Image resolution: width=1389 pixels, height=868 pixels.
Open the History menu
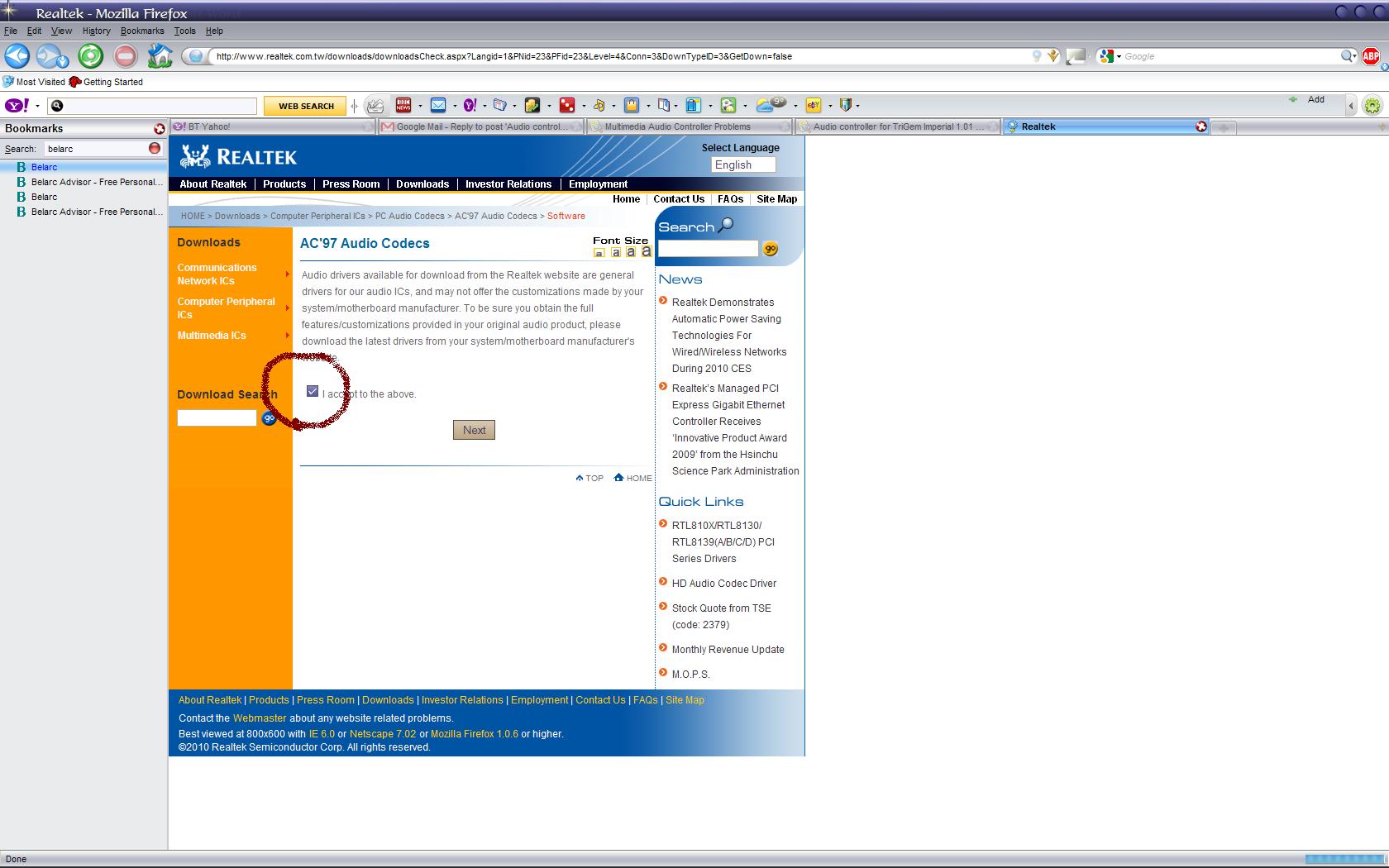[96, 31]
